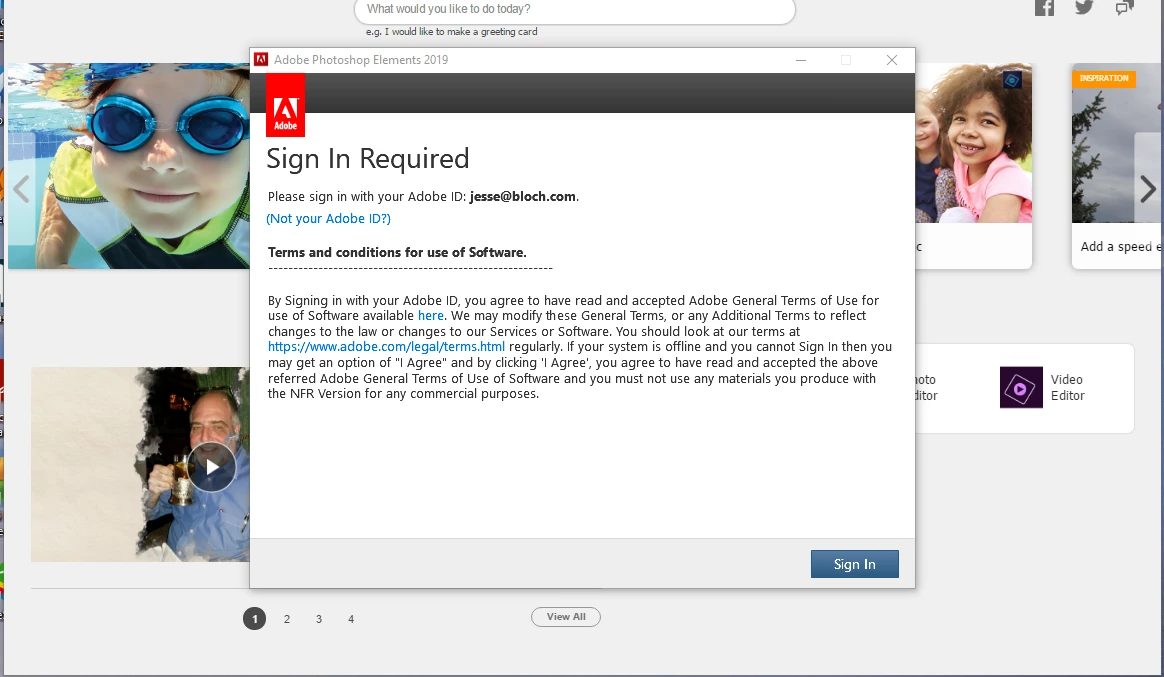This screenshot has width=1164, height=677.
Task: Play the video of man holding mug
Action: point(212,467)
